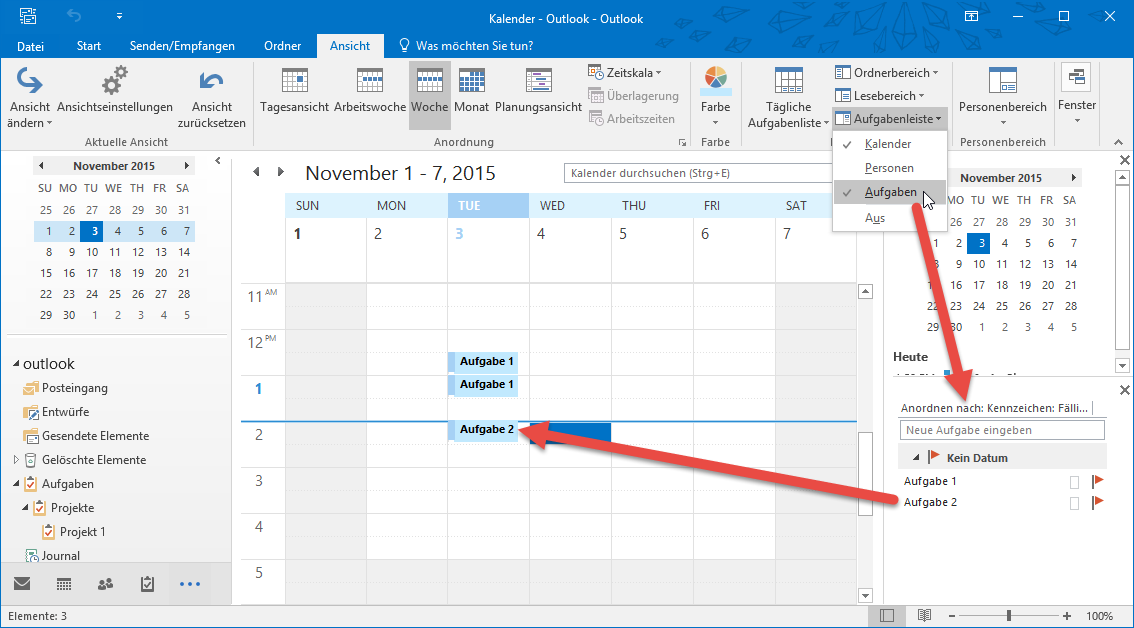The height and width of the screenshot is (628, 1134).
Task: Open the Tasks navigation icon
Action: click(148, 584)
